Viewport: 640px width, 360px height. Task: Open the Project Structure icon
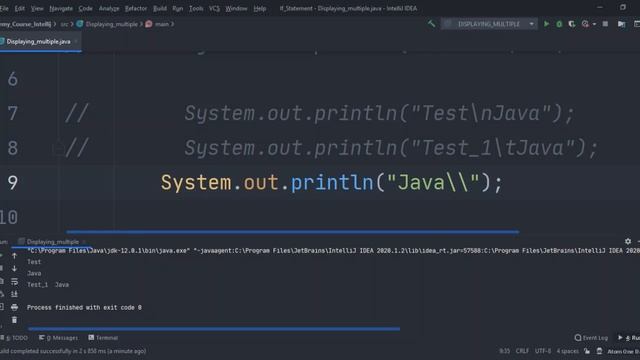621,24
